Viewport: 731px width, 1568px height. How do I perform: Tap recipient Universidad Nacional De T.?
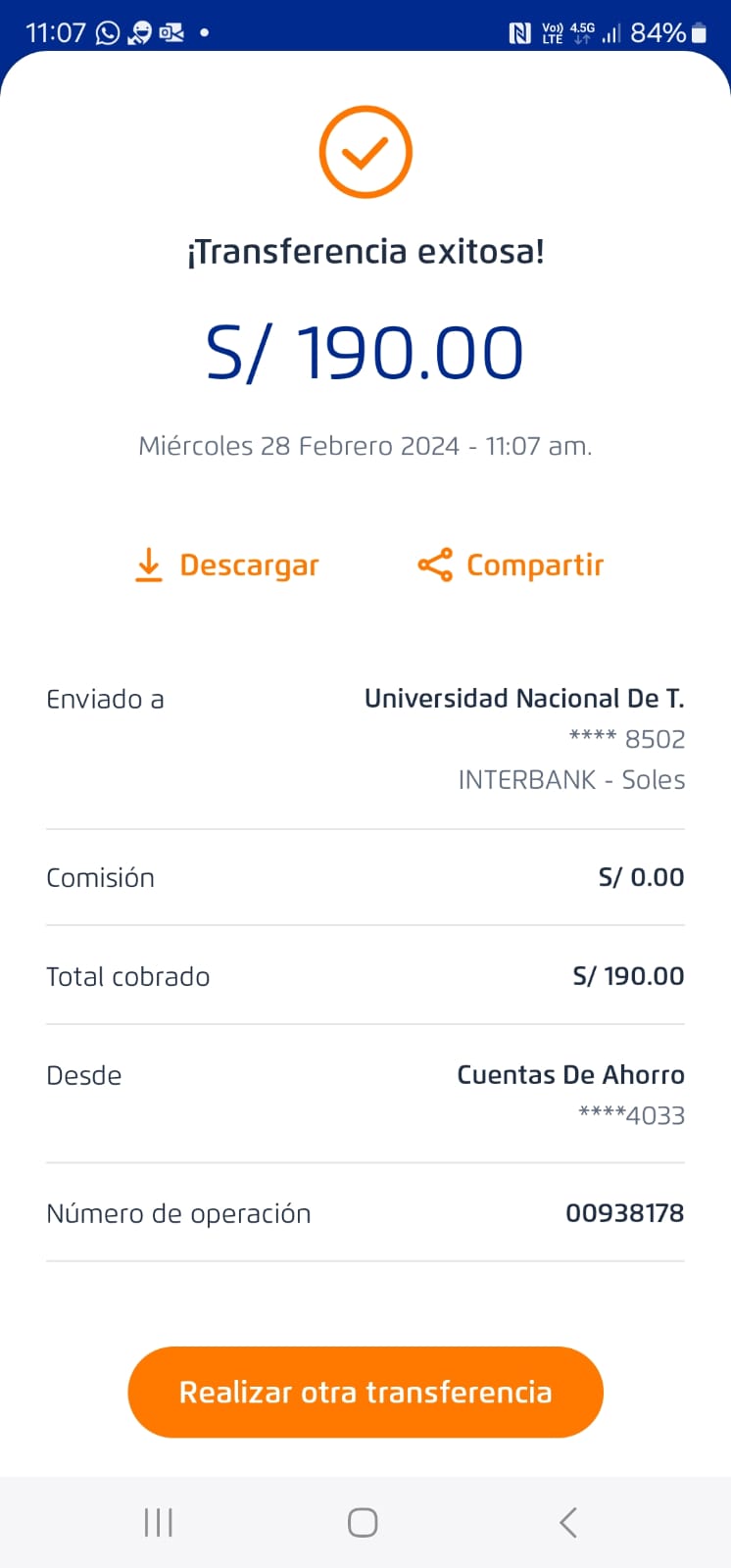[x=523, y=699]
